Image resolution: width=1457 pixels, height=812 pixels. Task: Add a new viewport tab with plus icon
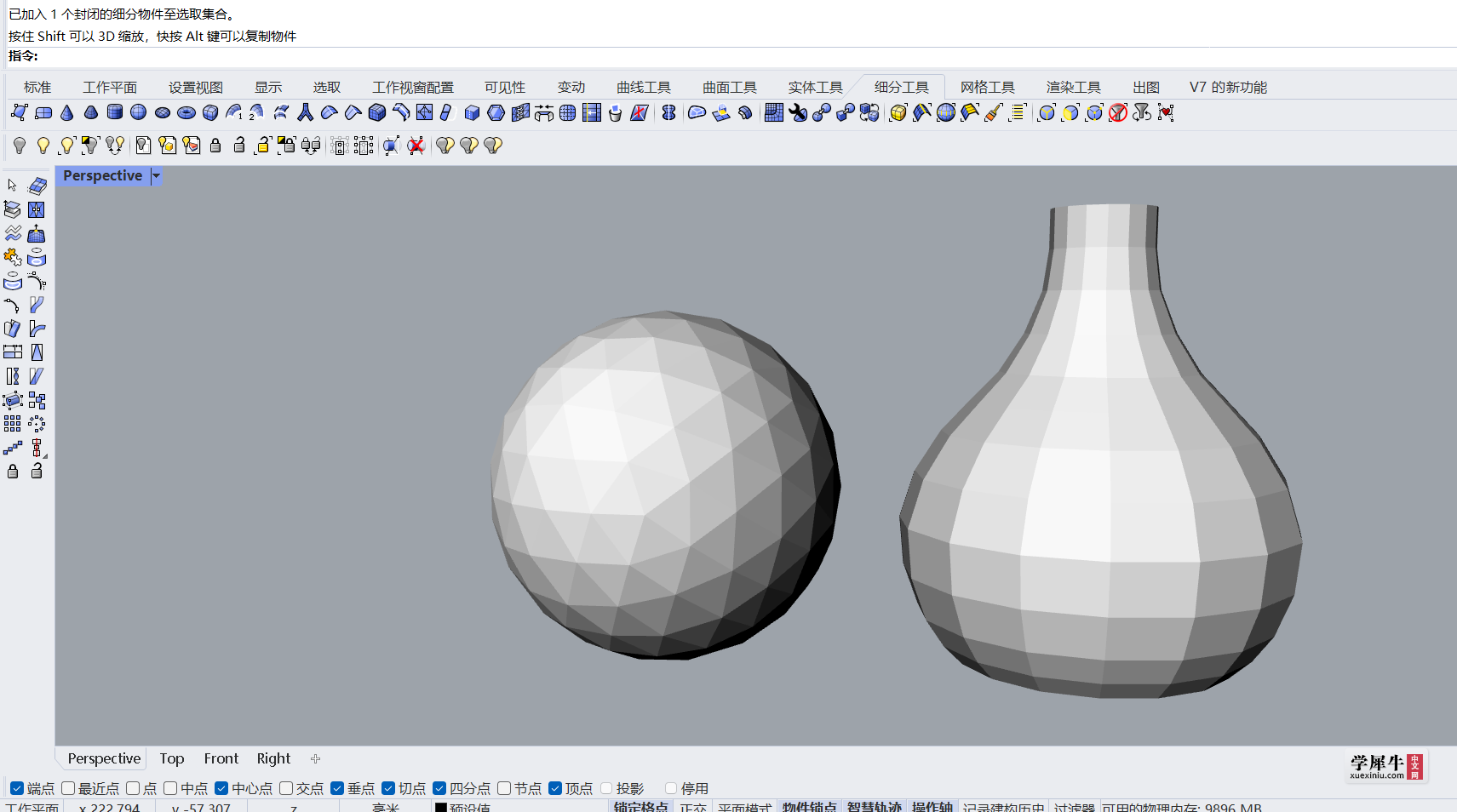pyautogui.click(x=316, y=758)
